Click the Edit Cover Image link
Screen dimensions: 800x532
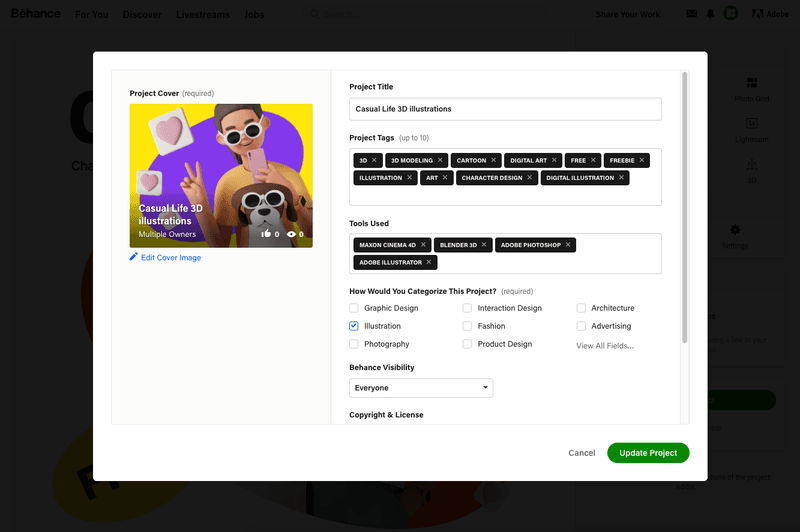(171, 258)
